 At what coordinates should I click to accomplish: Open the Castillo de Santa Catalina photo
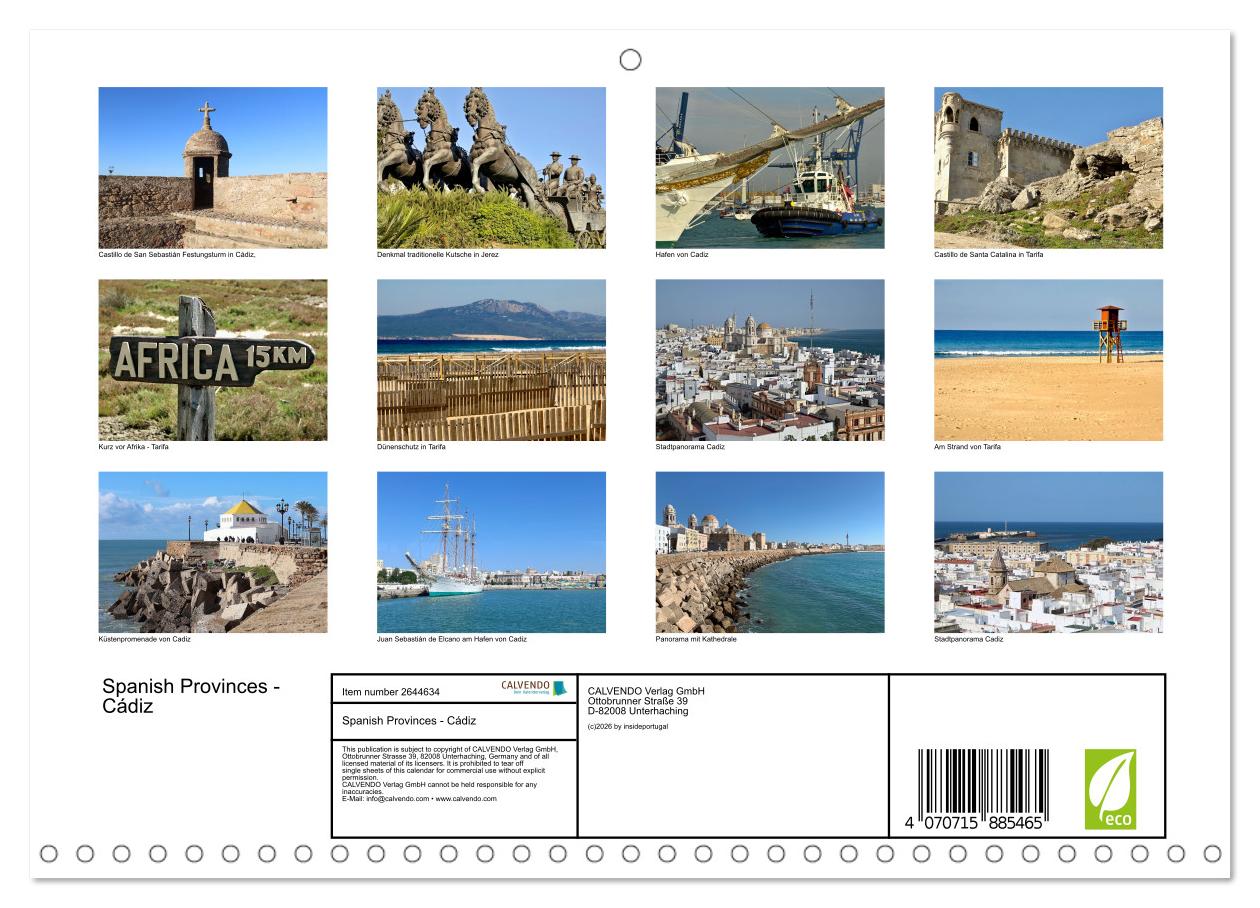tap(1048, 168)
